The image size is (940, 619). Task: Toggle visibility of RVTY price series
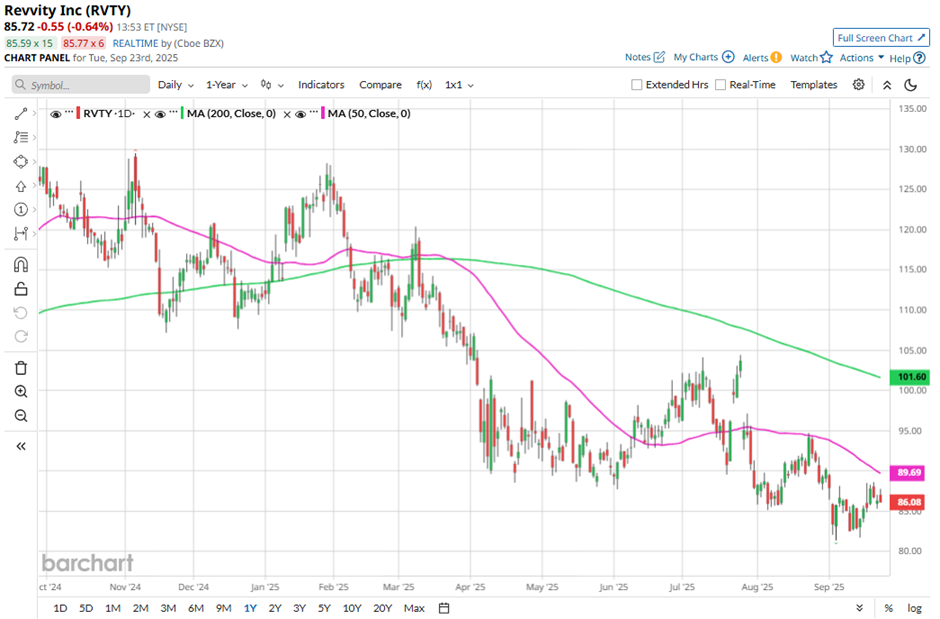click(x=55, y=114)
